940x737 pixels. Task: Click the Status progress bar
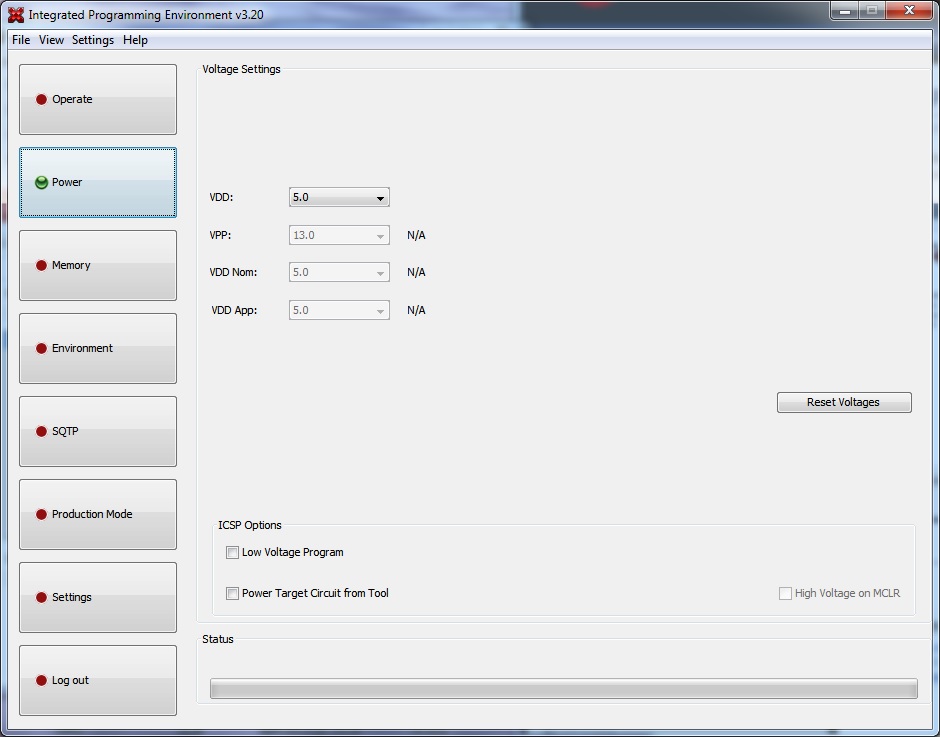click(563, 688)
